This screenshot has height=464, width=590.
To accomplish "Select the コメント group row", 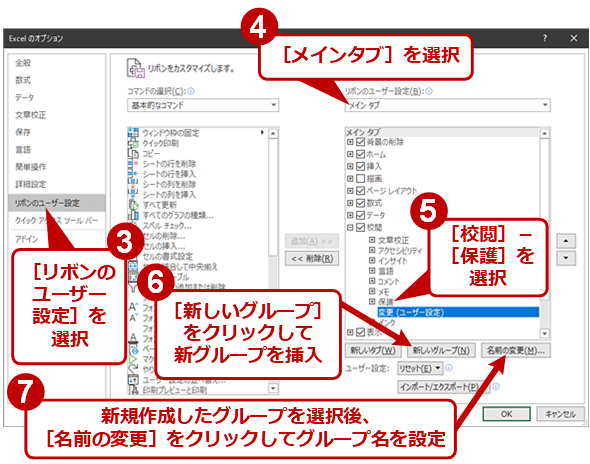I will (389, 281).
